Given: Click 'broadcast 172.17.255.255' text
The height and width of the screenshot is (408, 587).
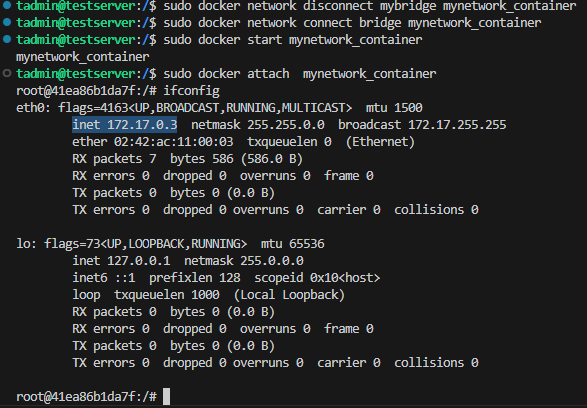Looking at the screenshot, I should coord(422,125).
